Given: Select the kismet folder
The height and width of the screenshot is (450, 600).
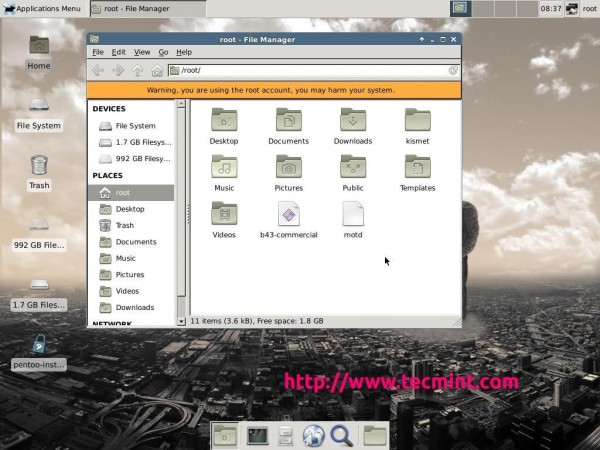Looking at the screenshot, I should pos(417,126).
